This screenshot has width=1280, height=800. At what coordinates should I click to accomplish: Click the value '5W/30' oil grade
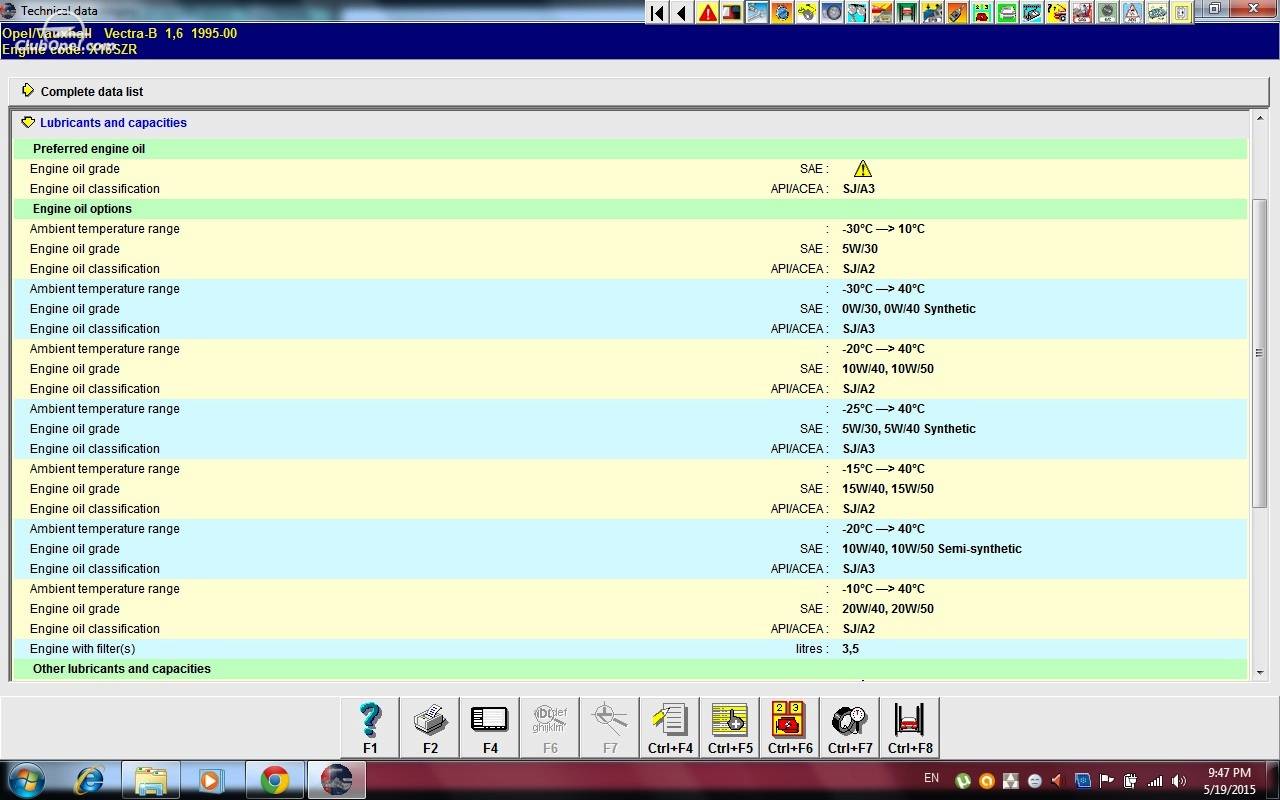[860, 249]
